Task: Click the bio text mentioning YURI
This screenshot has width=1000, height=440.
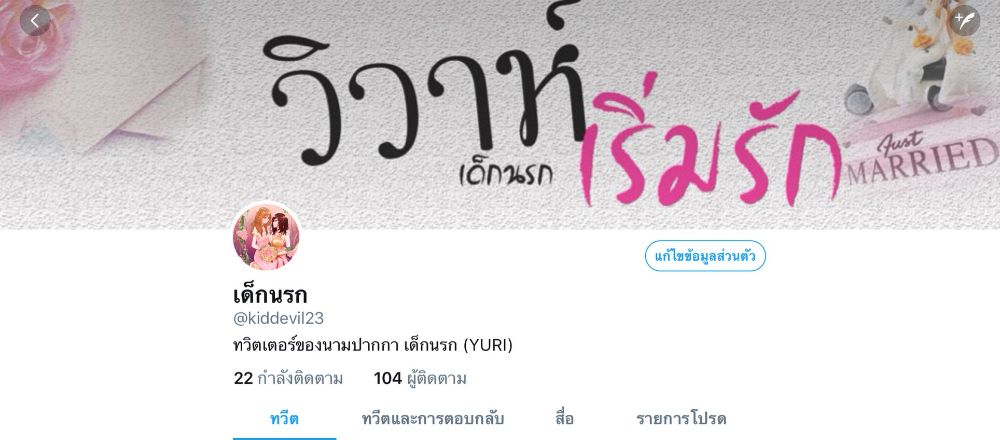Action: tap(373, 346)
